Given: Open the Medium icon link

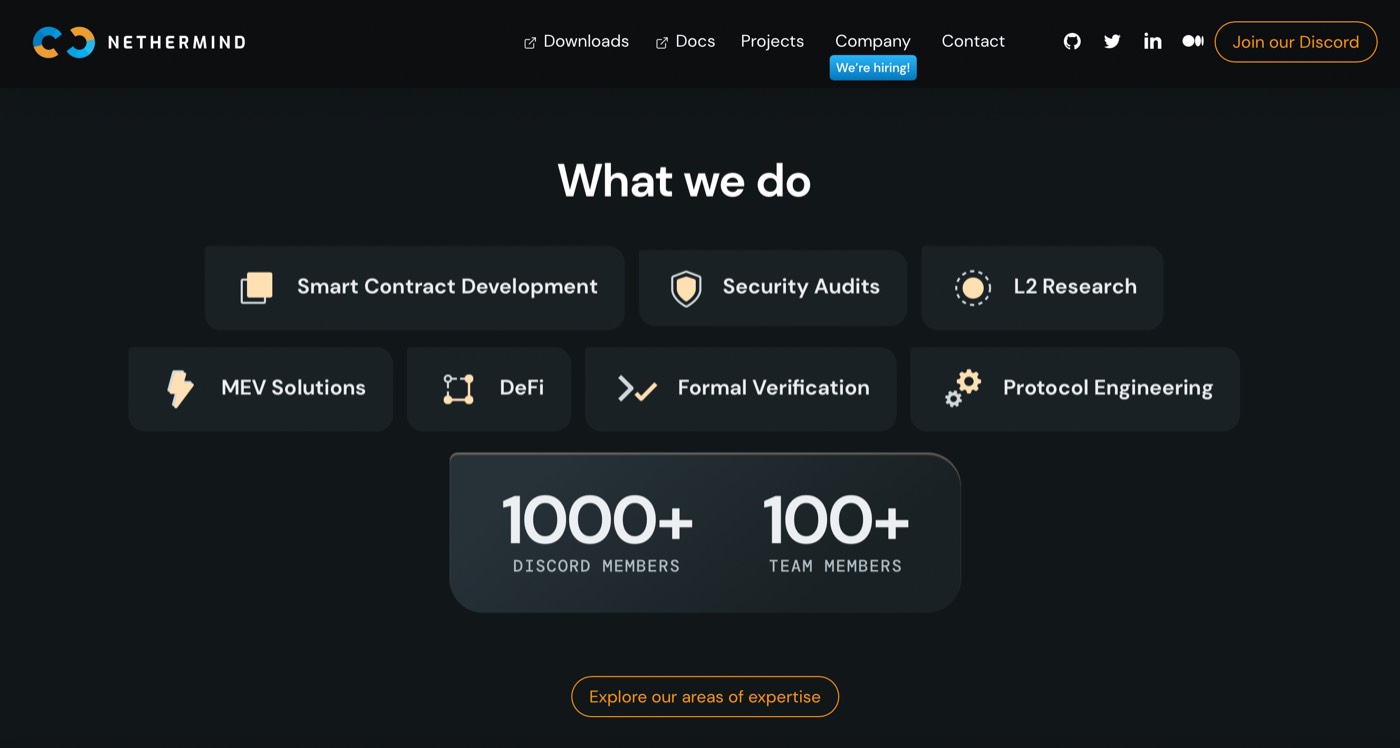Looking at the screenshot, I should coord(1192,41).
